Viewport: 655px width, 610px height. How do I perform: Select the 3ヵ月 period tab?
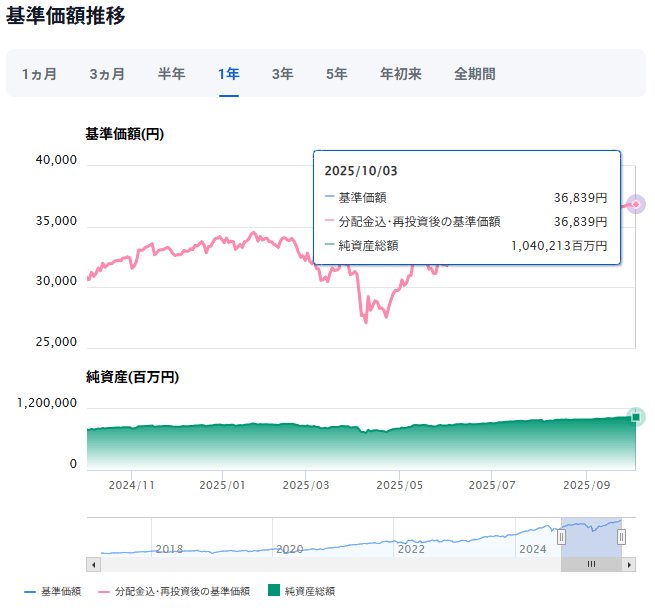pos(107,74)
